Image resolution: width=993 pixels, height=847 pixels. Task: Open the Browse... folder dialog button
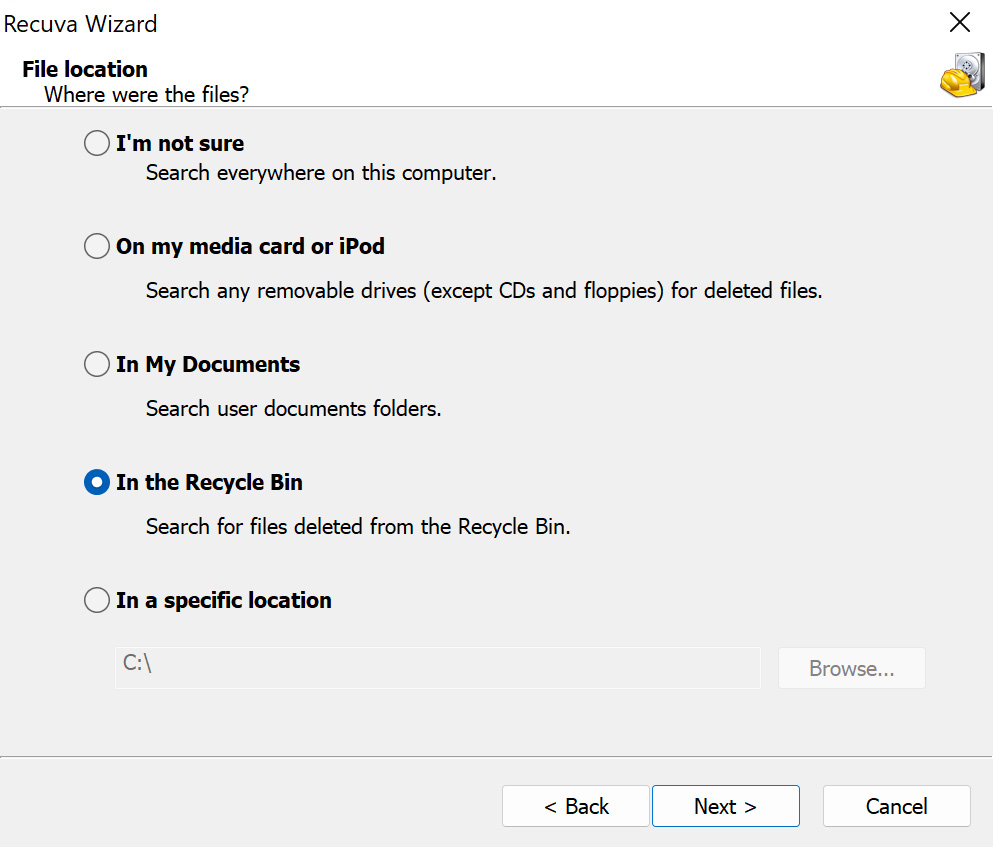click(x=852, y=668)
